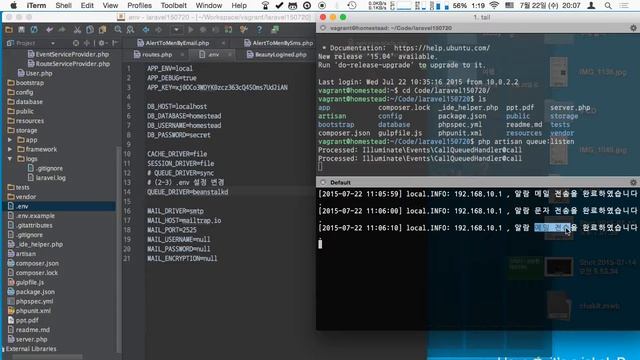Click DB_PASSWORD=secret line in editor
The width and height of the screenshot is (640, 360).
tap(179, 135)
